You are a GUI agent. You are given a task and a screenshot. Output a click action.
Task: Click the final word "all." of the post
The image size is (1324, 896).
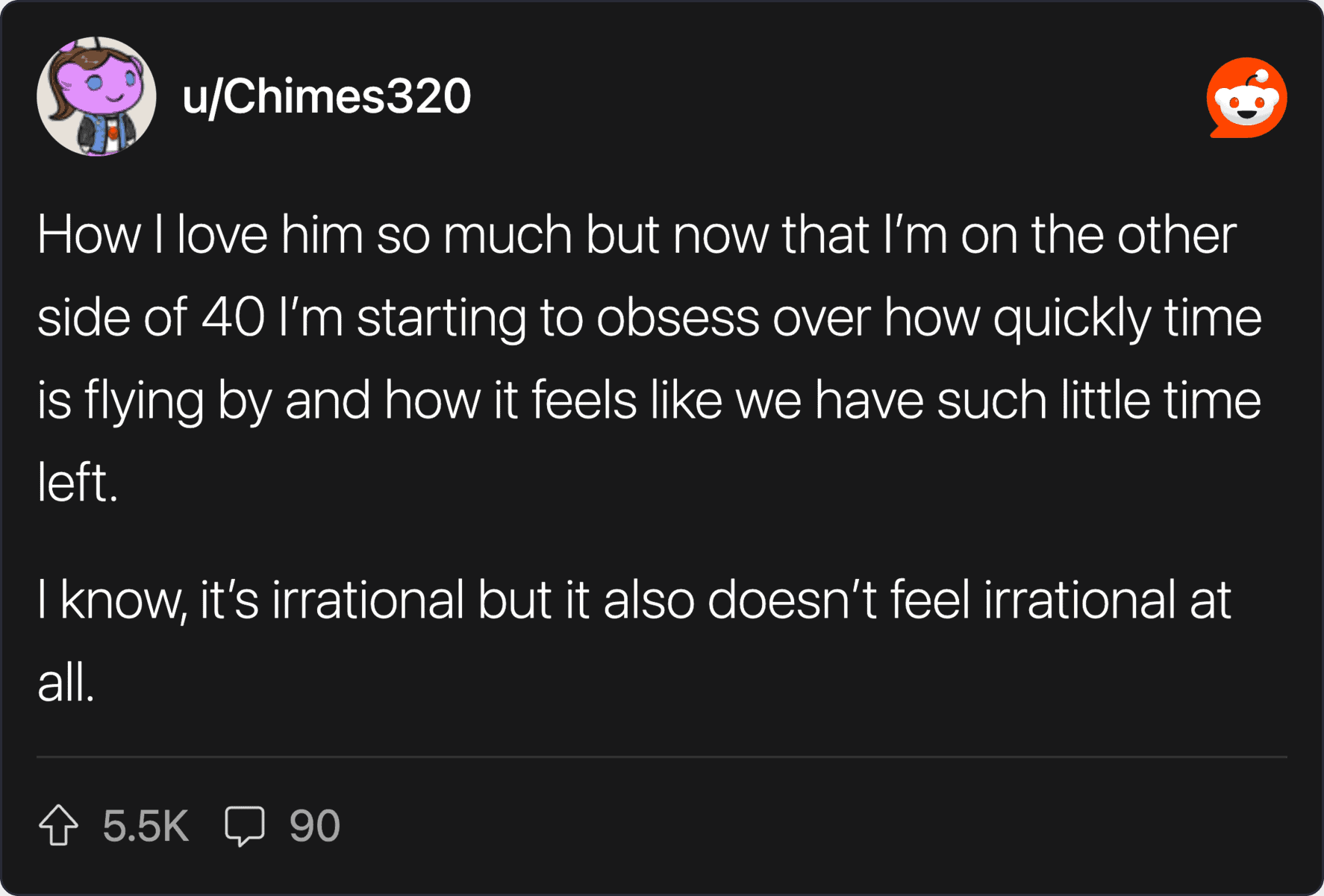66,683
